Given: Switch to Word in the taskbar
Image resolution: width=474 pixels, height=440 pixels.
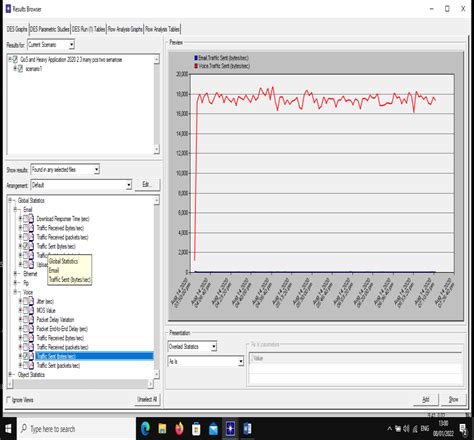Looking at the screenshot, I should 247,429.
